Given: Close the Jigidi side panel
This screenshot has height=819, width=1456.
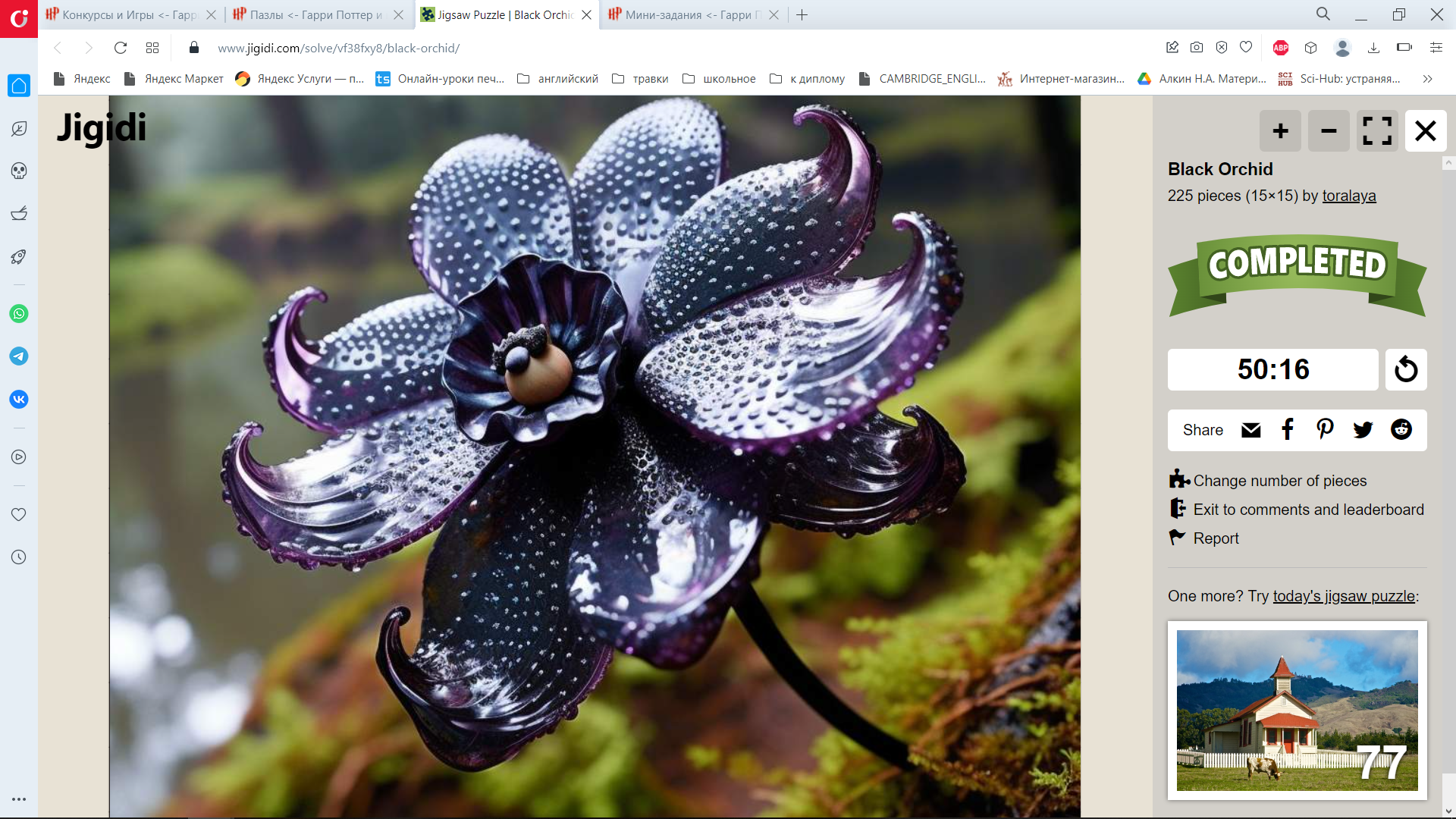Looking at the screenshot, I should coord(1426,131).
